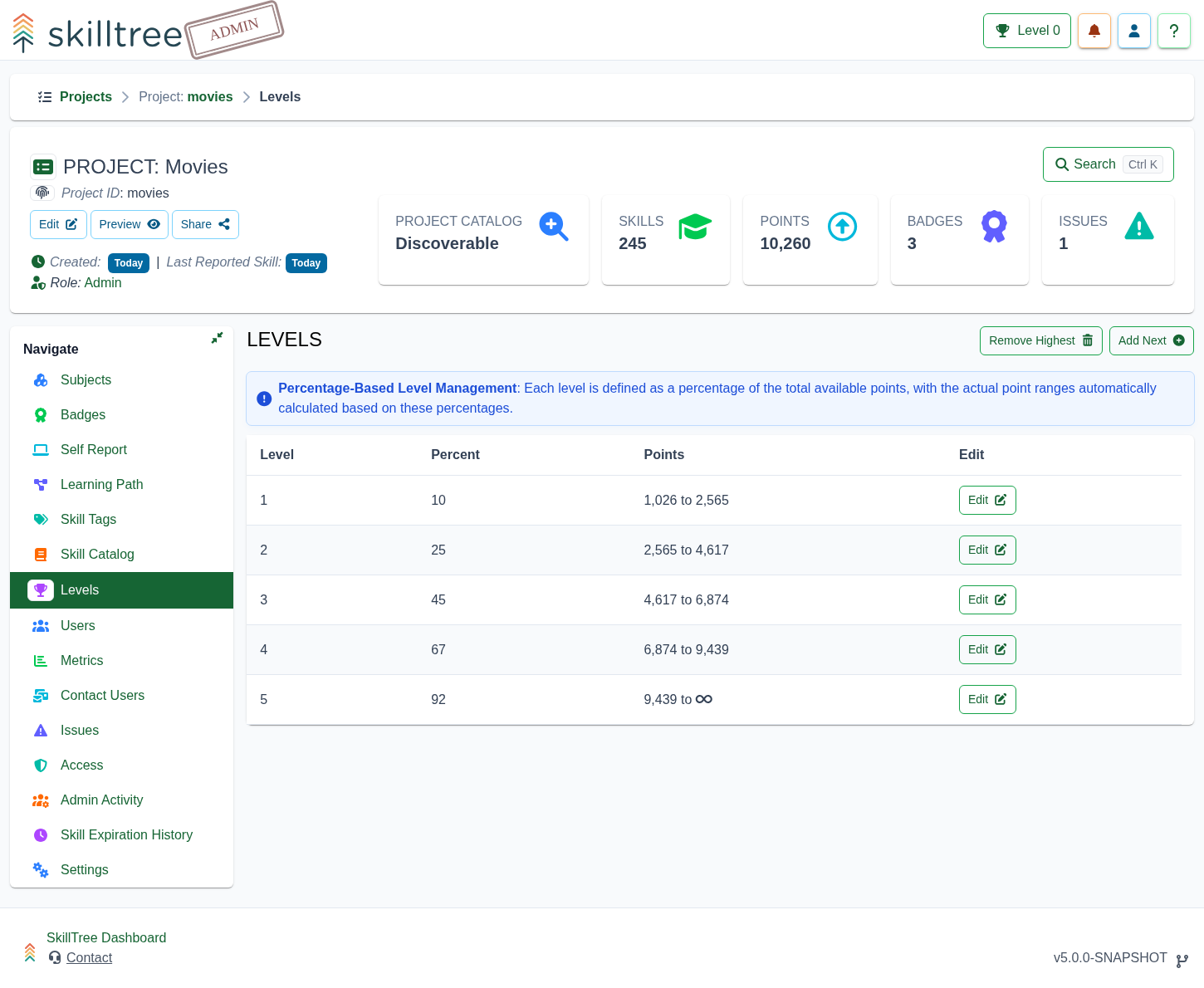Open the Contact link in footer
Image resolution: width=1204 pixels, height=988 pixels.
click(x=89, y=957)
